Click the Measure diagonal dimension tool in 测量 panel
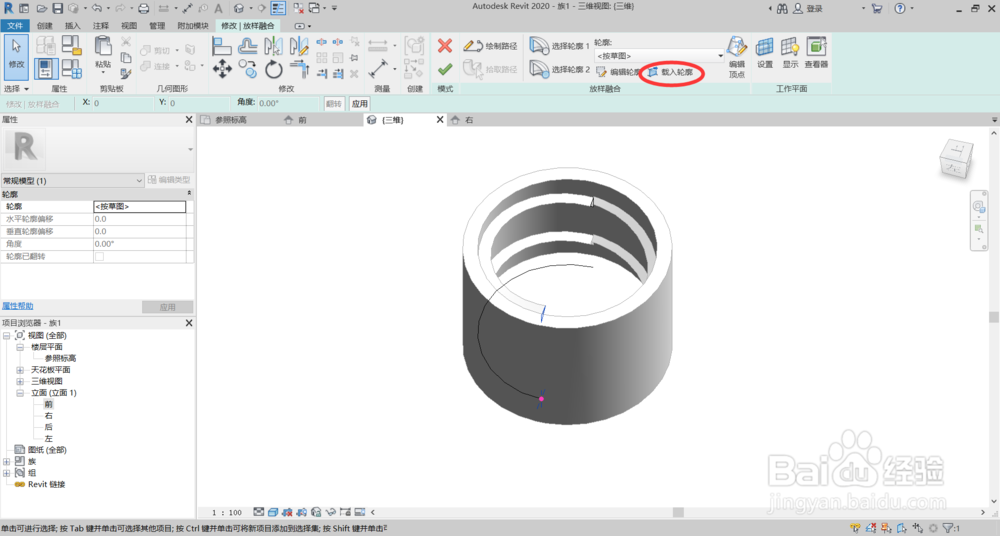The image size is (1000, 536). pos(378,68)
